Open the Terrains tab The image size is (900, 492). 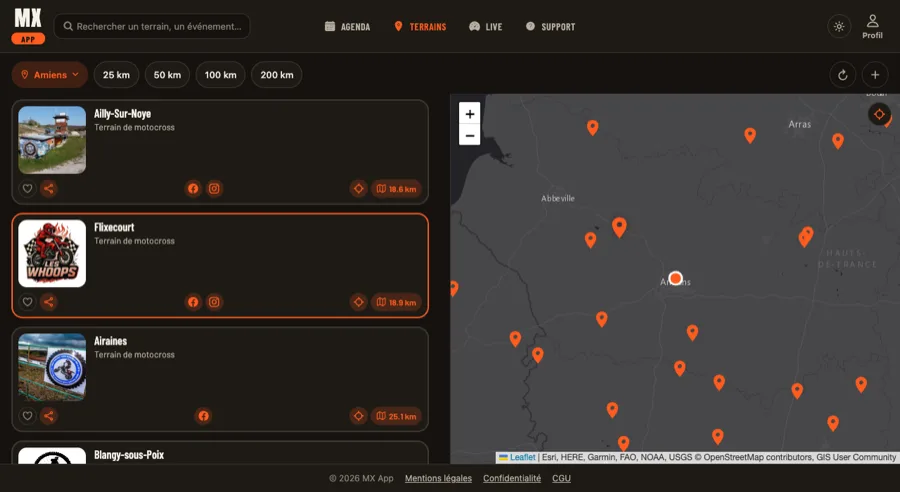click(x=420, y=26)
